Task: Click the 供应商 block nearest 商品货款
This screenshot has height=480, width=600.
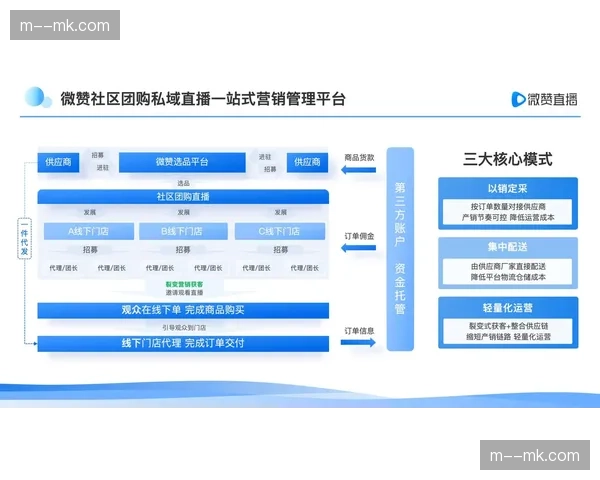Action: (307, 162)
